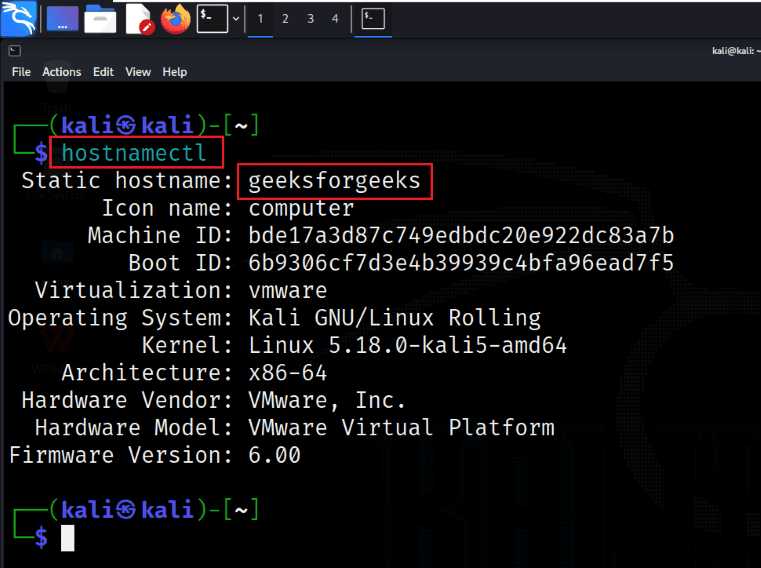The height and width of the screenshot is (568, 761).
Task: Switch to workspace 3
Action: [310, 18]
